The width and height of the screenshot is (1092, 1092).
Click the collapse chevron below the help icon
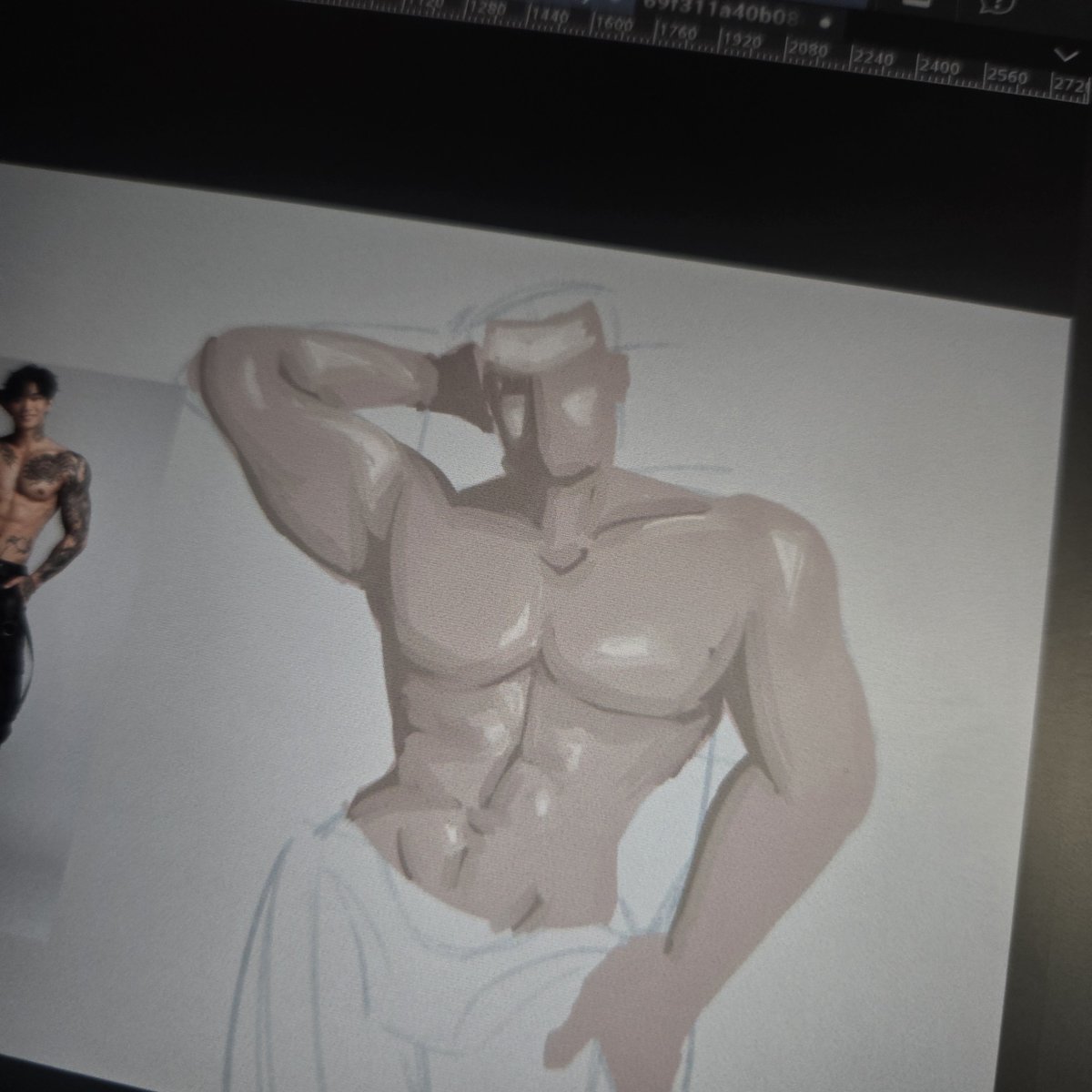pos(1065,56)
